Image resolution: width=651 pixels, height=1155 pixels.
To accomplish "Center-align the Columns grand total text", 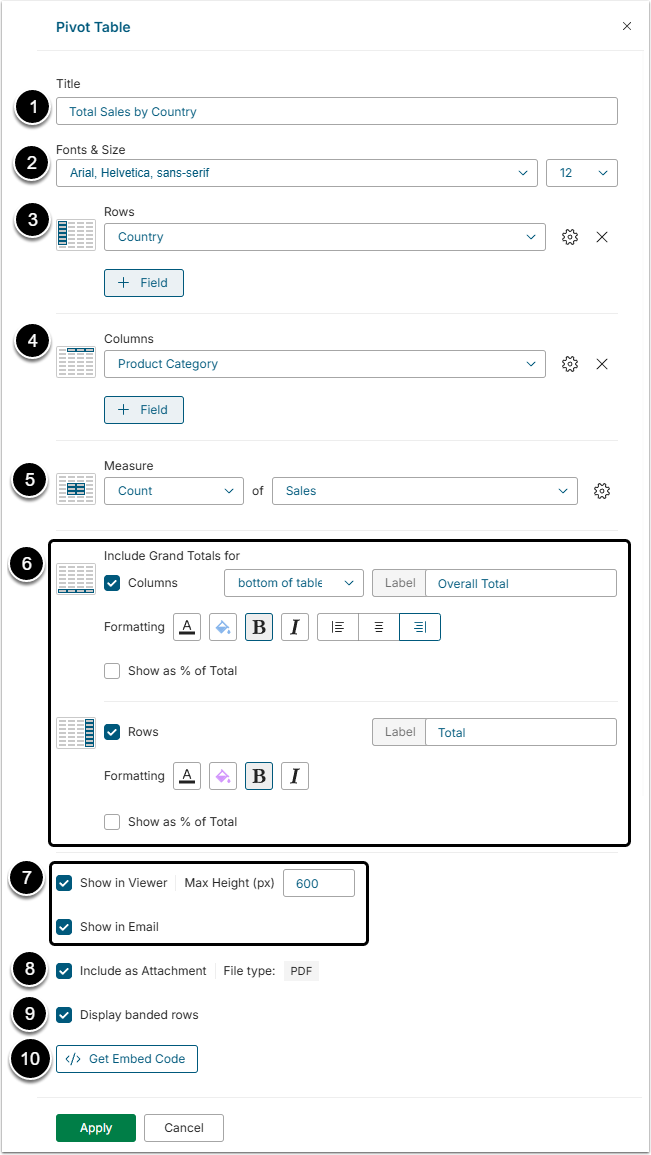I will tap(379, 627).
